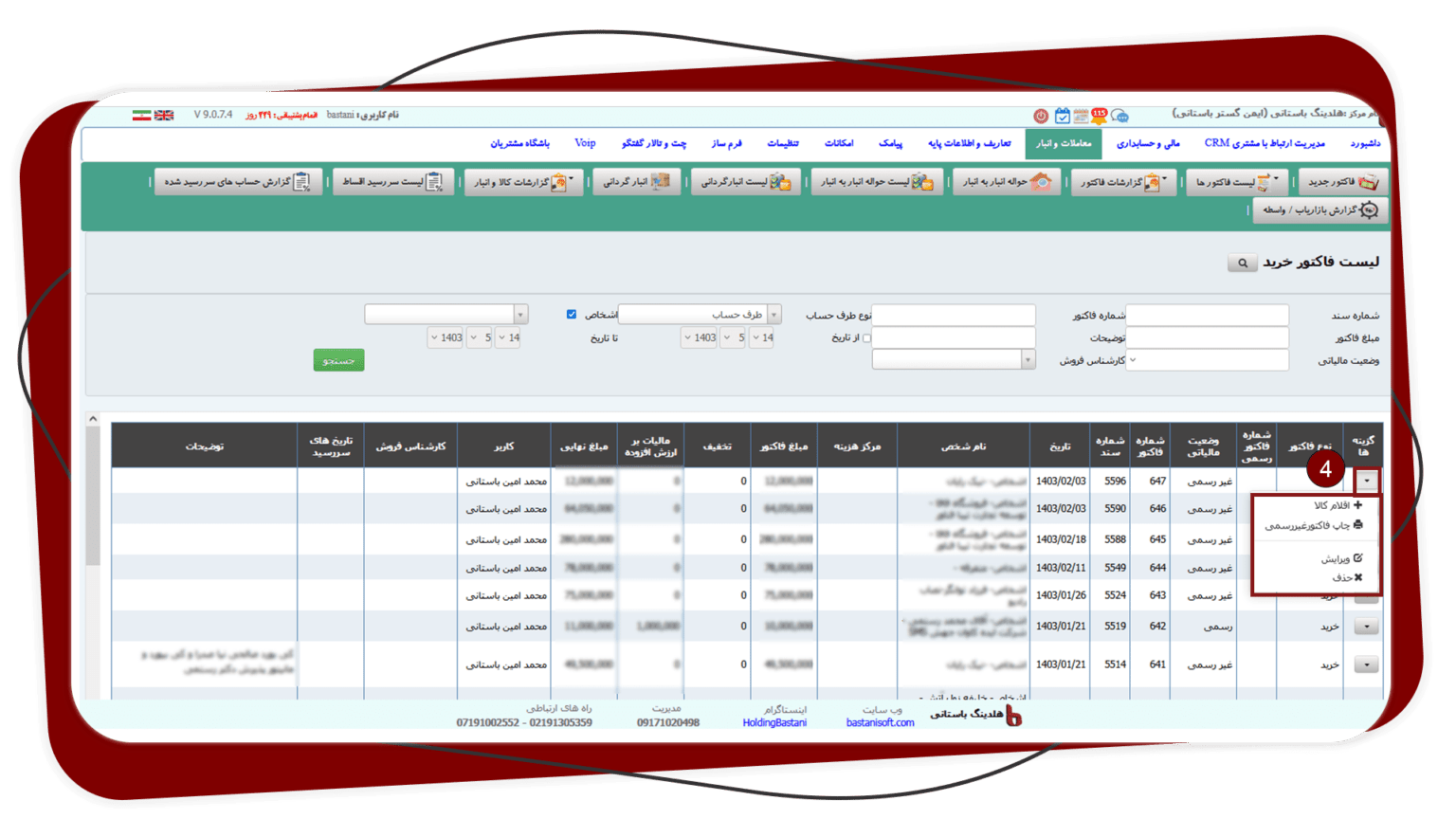The height and width of the screenshot is (819, 1456).
Task: Select ویرایش from options menu
Action: (1341, 558)
